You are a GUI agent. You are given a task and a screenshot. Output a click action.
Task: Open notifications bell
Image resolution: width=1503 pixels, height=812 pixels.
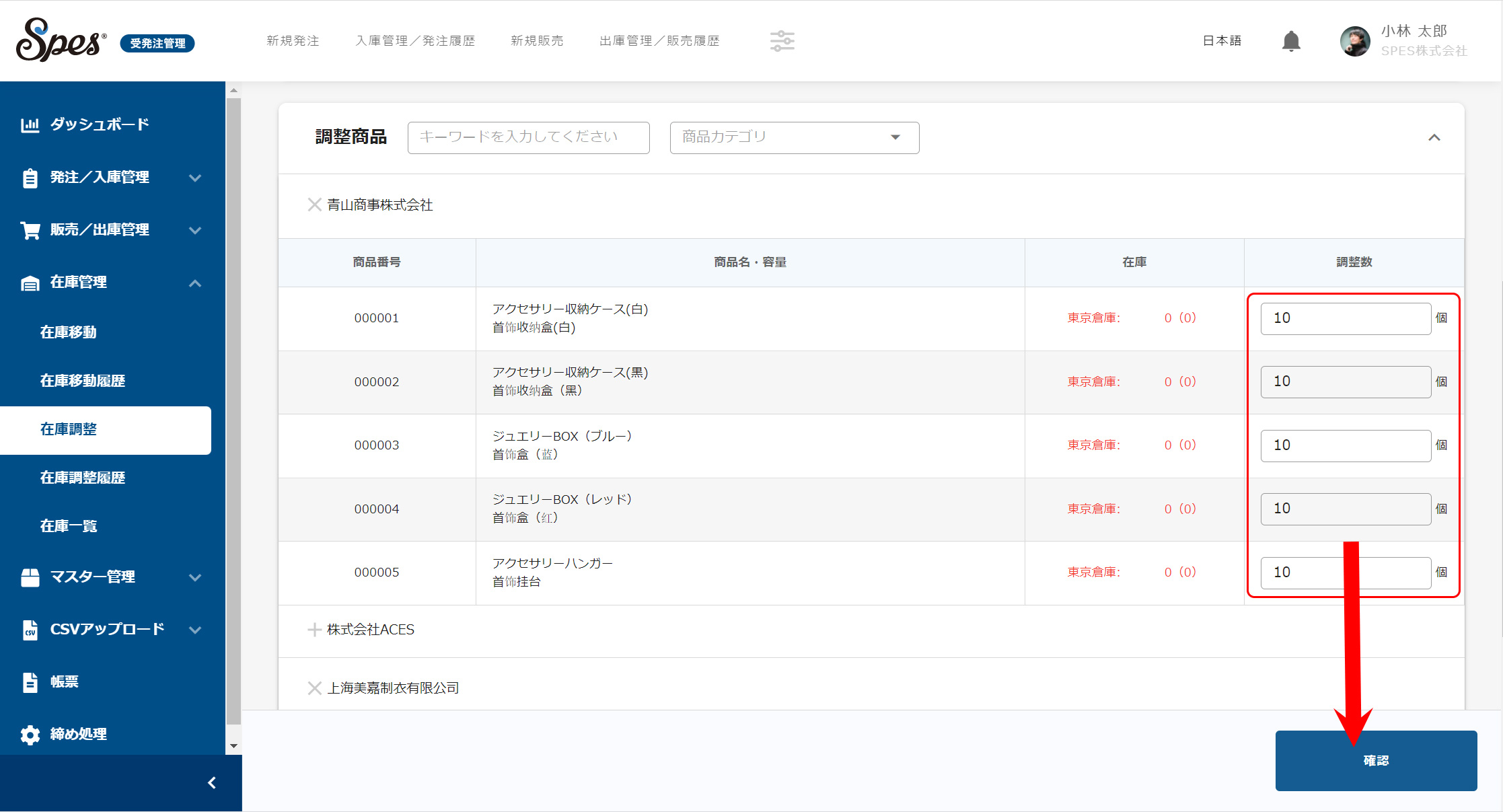[1290, 41]
